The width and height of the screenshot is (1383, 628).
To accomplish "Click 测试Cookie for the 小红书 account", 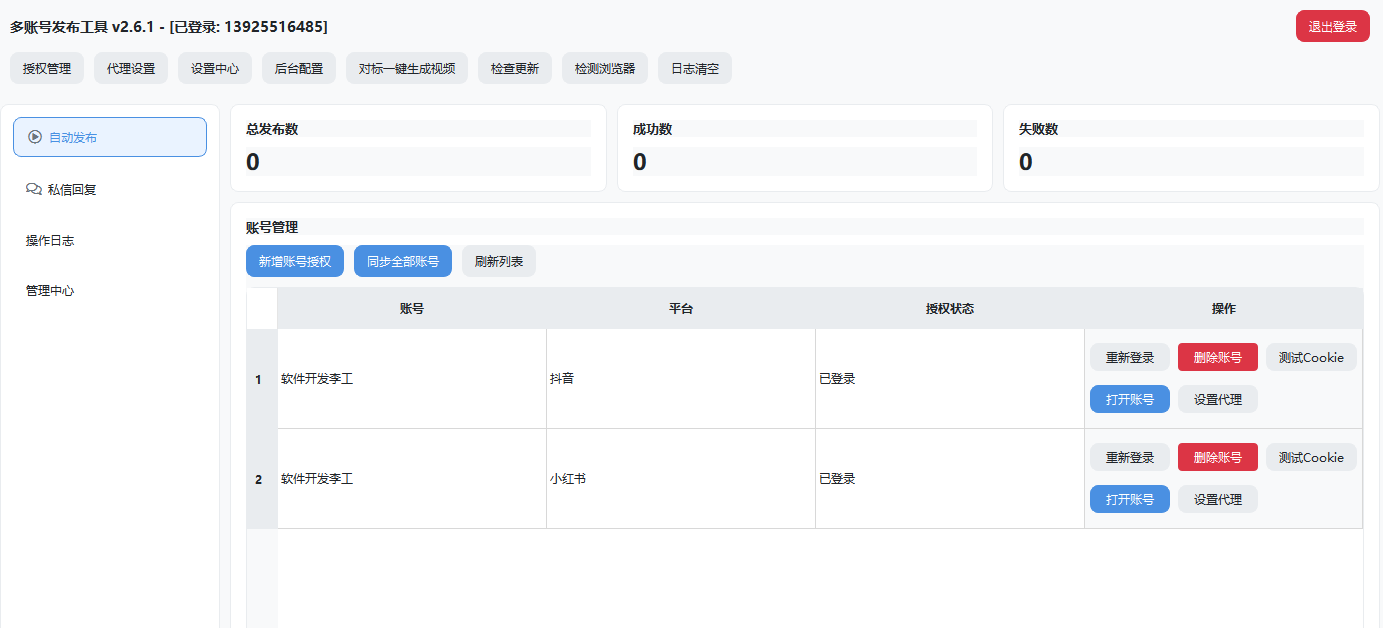I will click(1311, 458).
